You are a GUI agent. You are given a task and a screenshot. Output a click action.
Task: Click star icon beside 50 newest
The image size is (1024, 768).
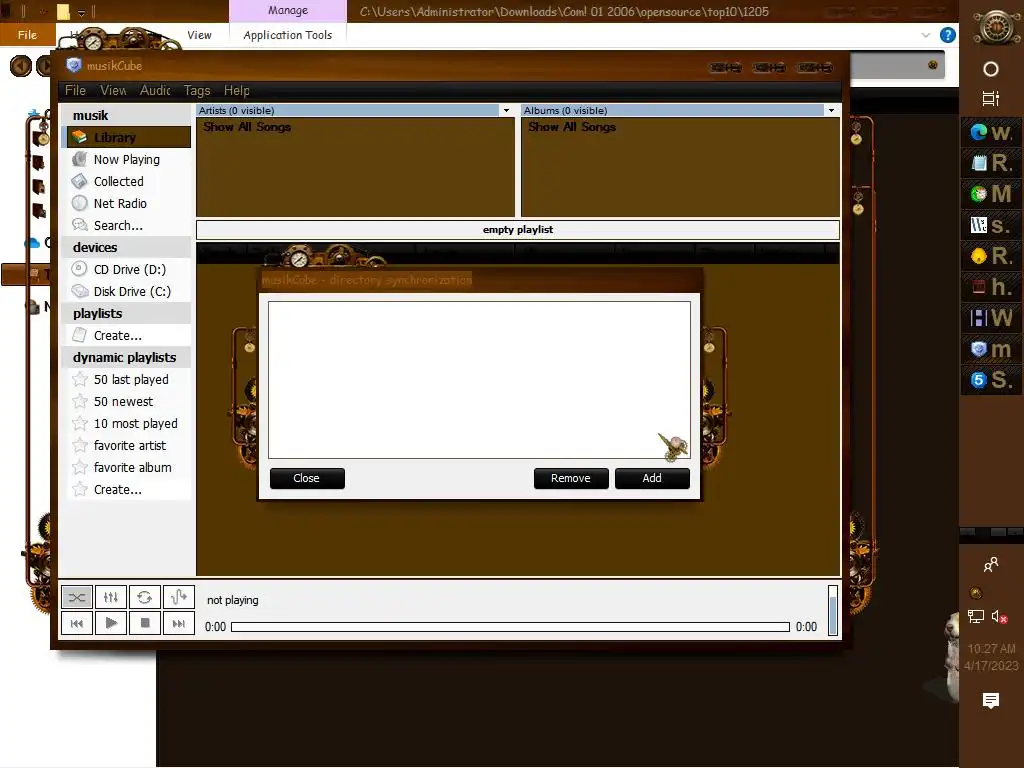80,401
